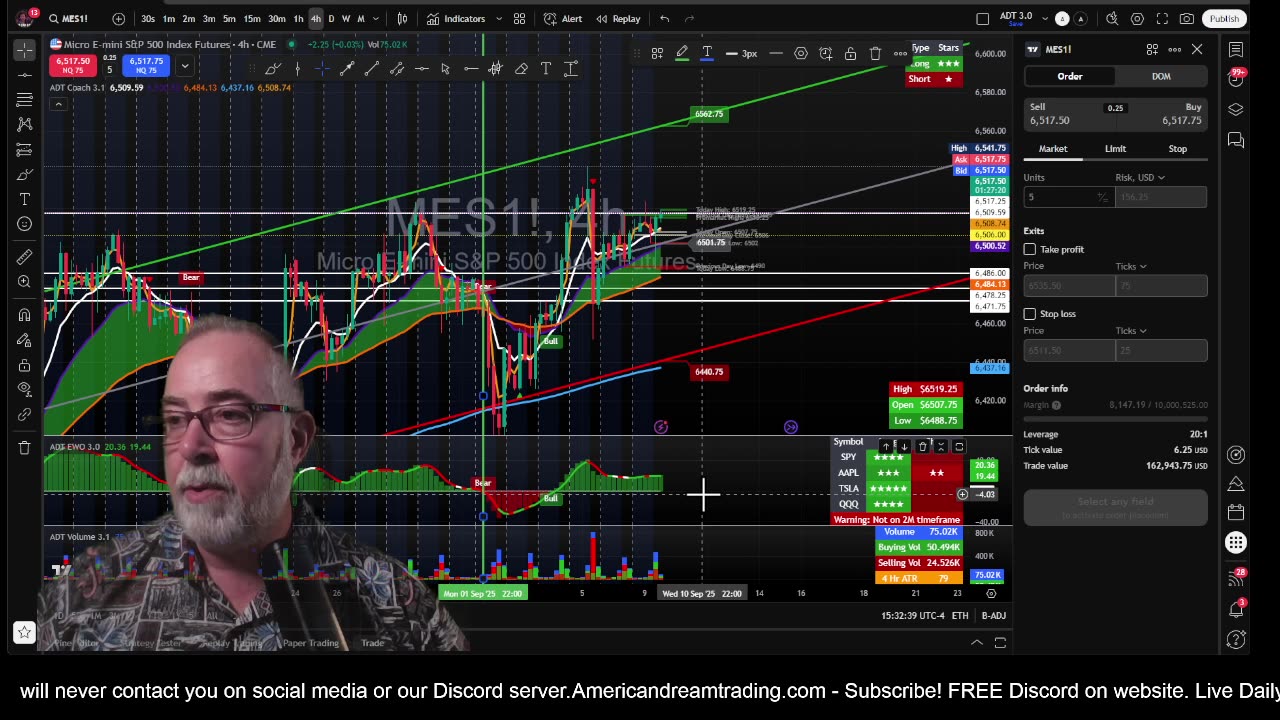Select the ruler measure tool in left sidebar
This screenshot has width=1280, height=720.
tap(25, 258)
